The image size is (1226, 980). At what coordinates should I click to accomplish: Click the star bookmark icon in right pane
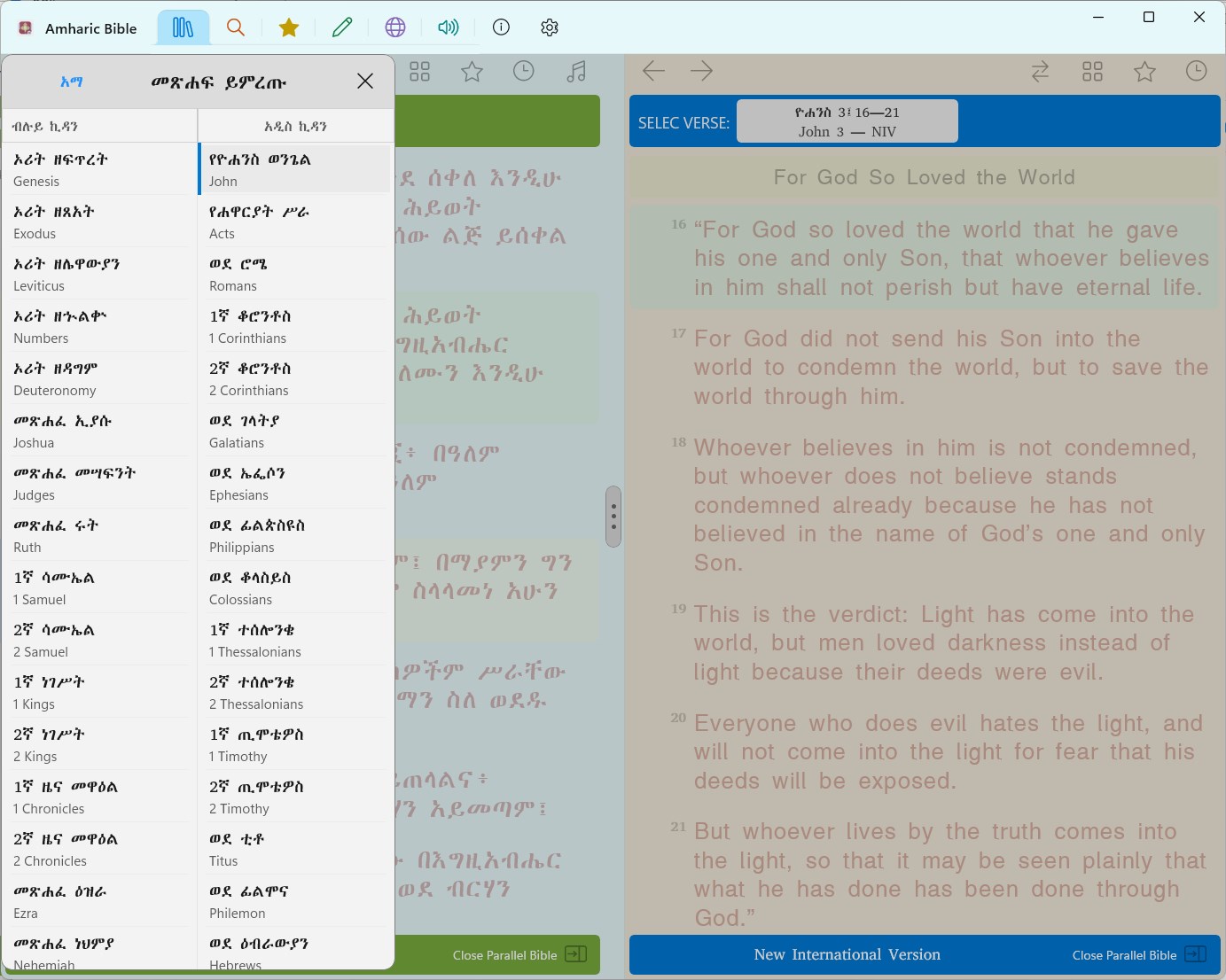1145,72
